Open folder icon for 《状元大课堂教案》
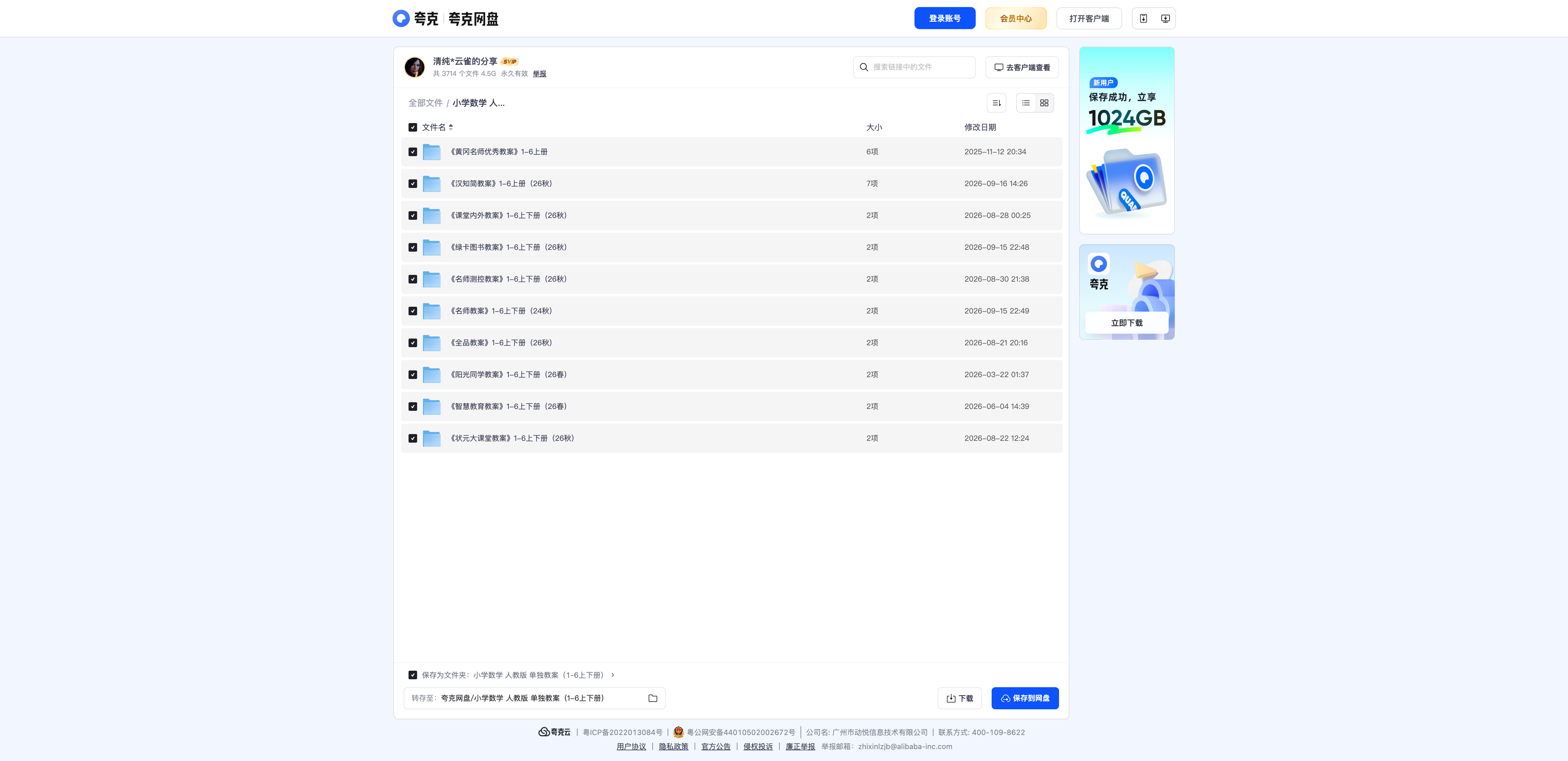The image size is (1568, 761). (x=432, y=439)
